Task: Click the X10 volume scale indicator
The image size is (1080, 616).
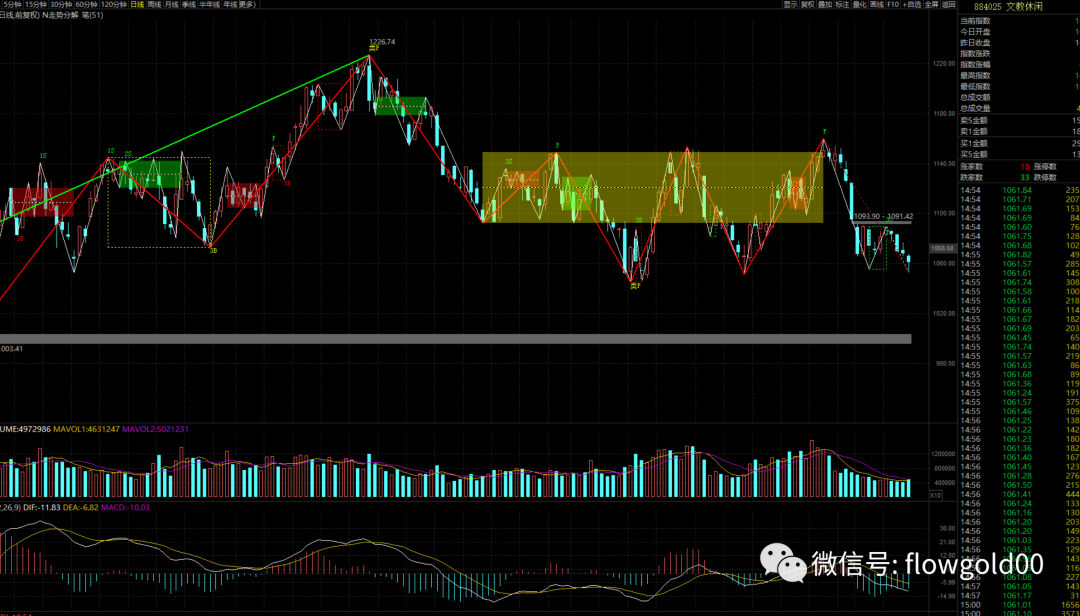Action: click(x=935, y=495)
